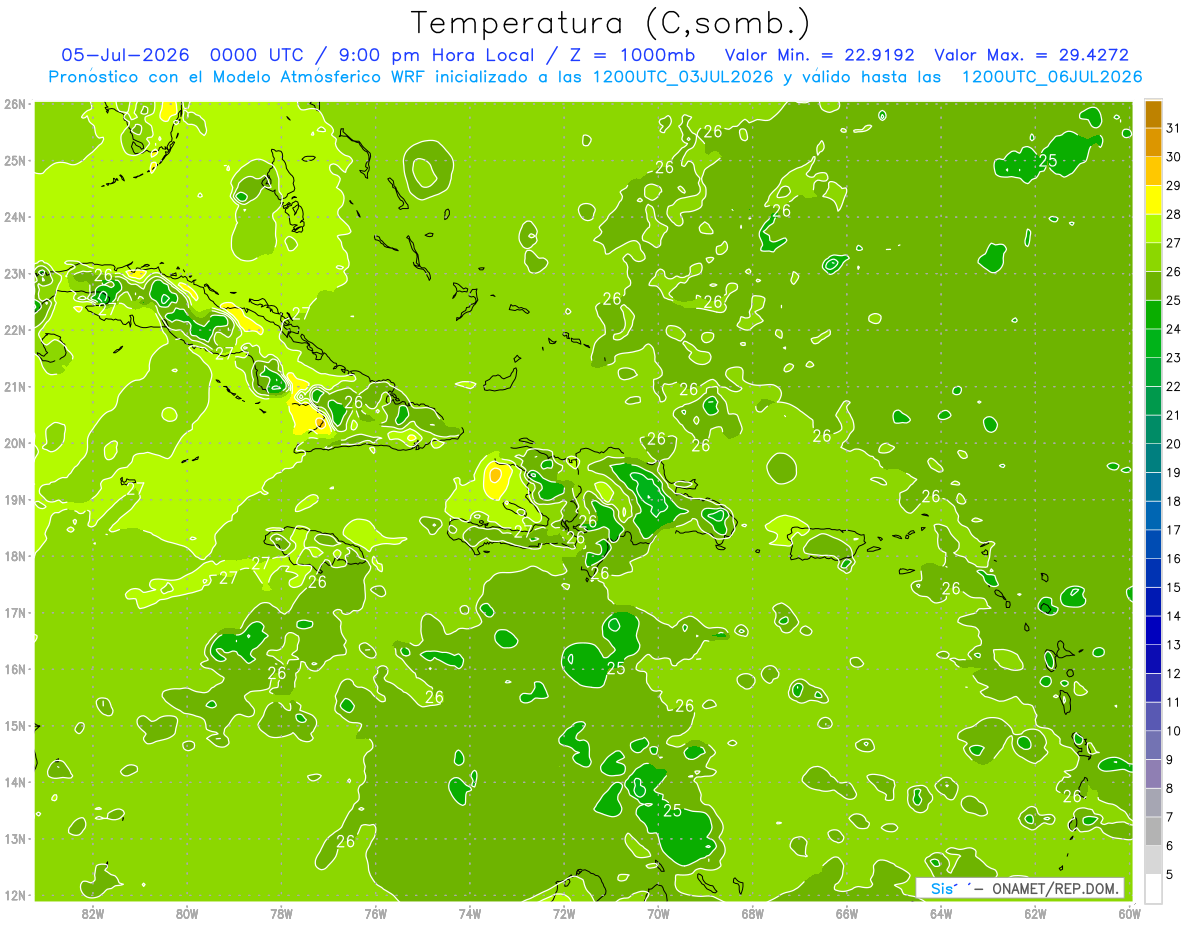The height and width of the screenshot is (927, 1200).
Task: Click the "20N" latitude axis label
Action: 15,443
